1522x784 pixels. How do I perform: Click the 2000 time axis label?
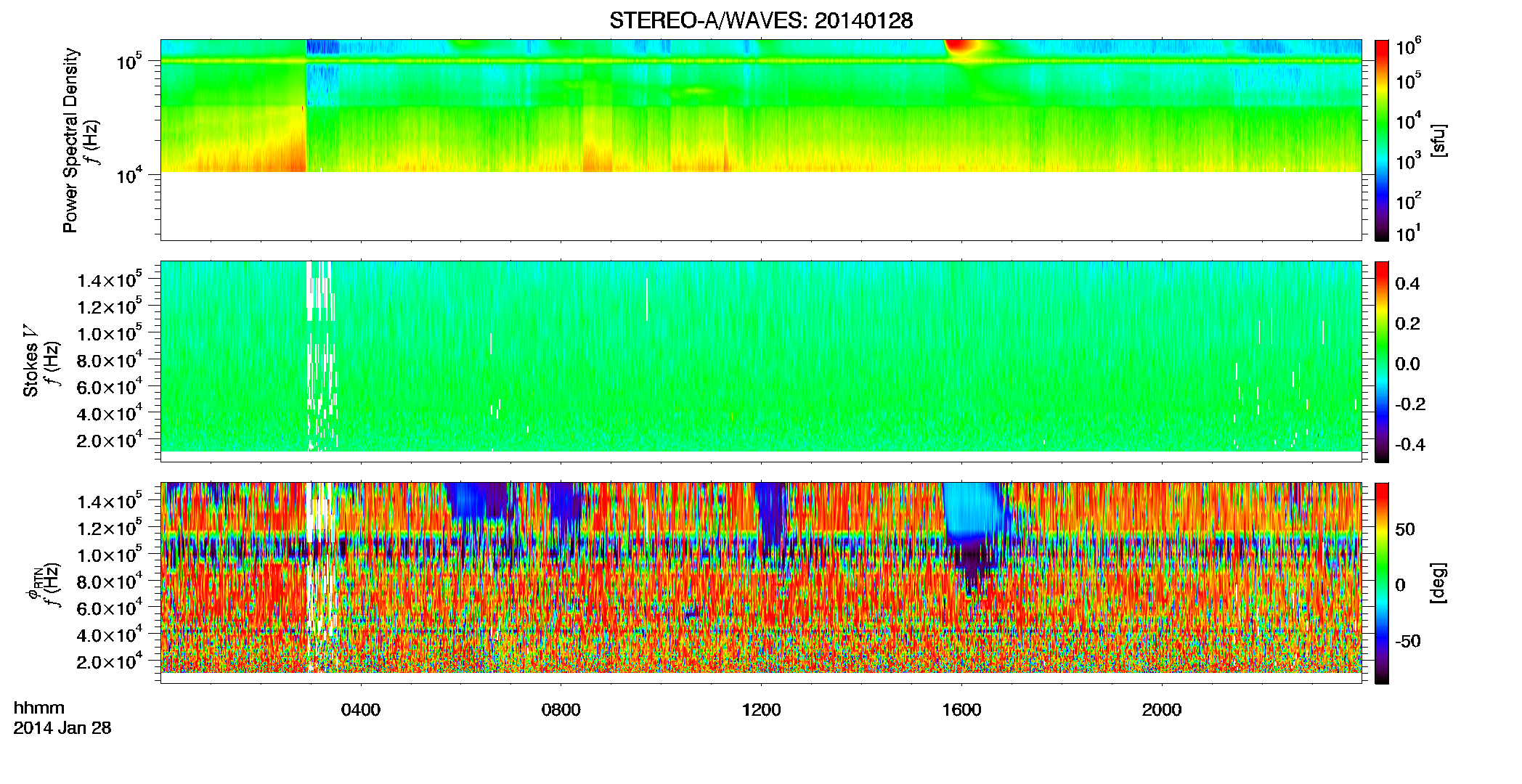pyautogui.click(x=1162, y=710)
